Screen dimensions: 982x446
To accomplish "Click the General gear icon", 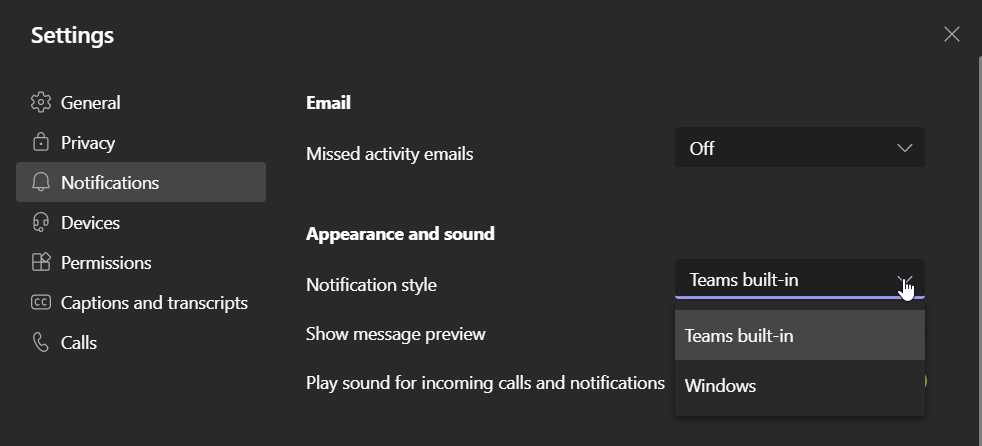I will point(41,102).
